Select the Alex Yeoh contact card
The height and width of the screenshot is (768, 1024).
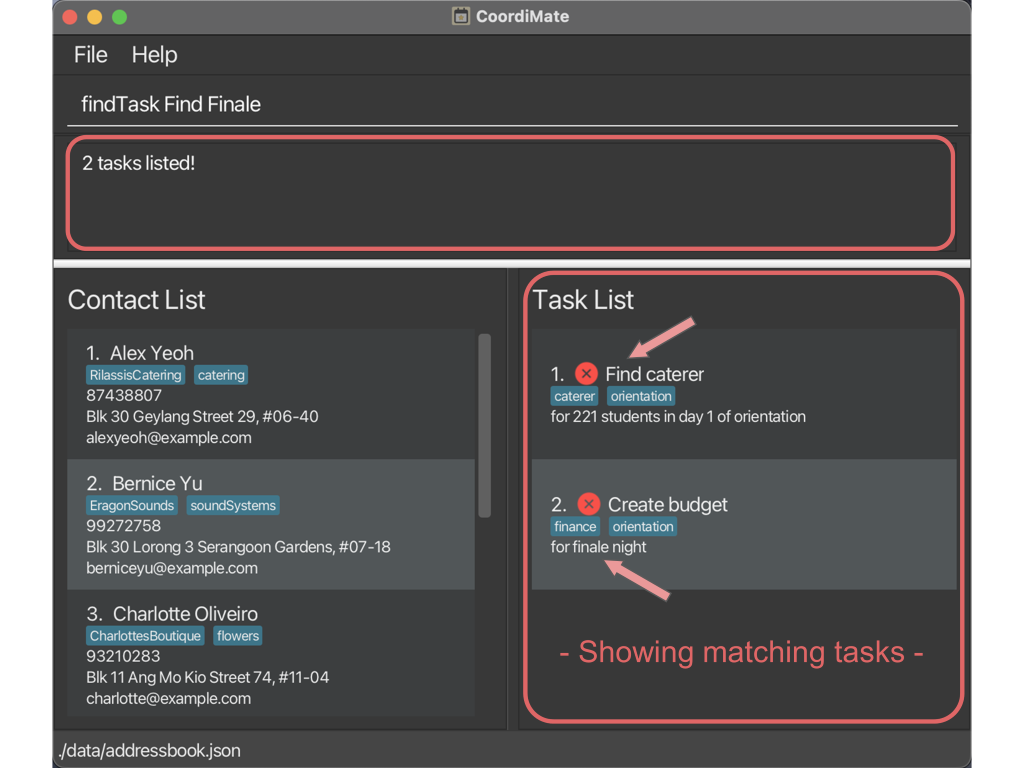click(270, 395)
